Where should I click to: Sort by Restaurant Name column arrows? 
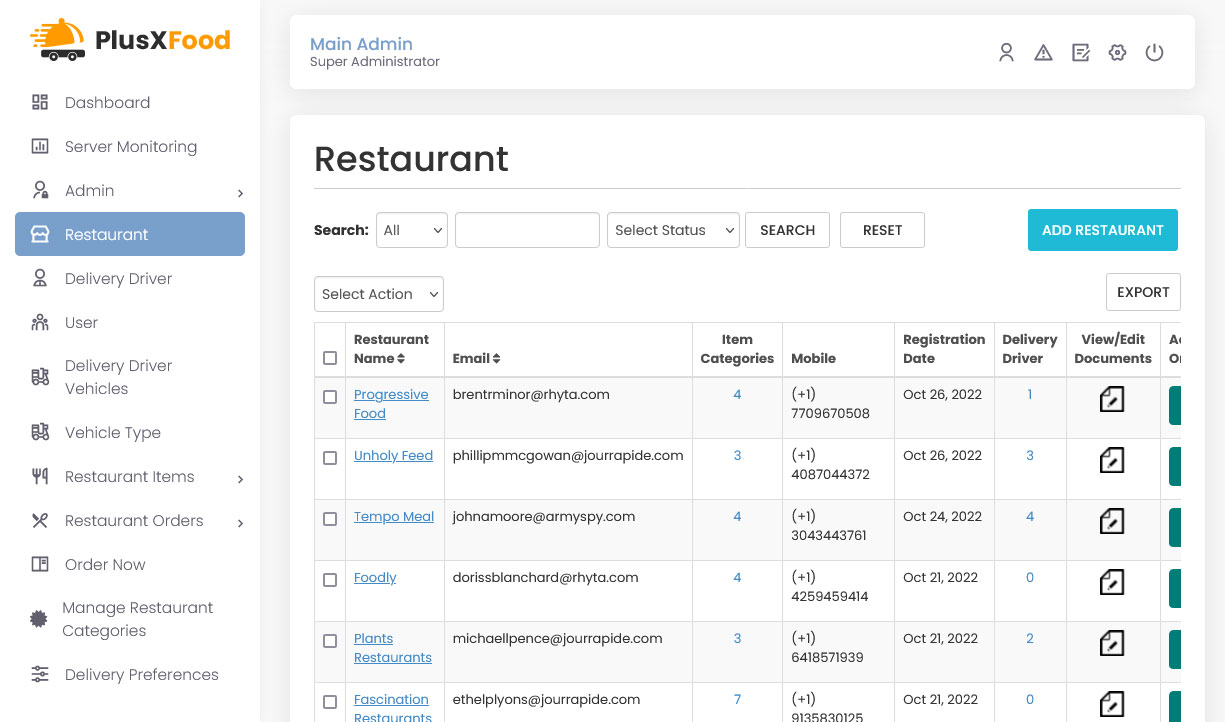coord(401,358)
